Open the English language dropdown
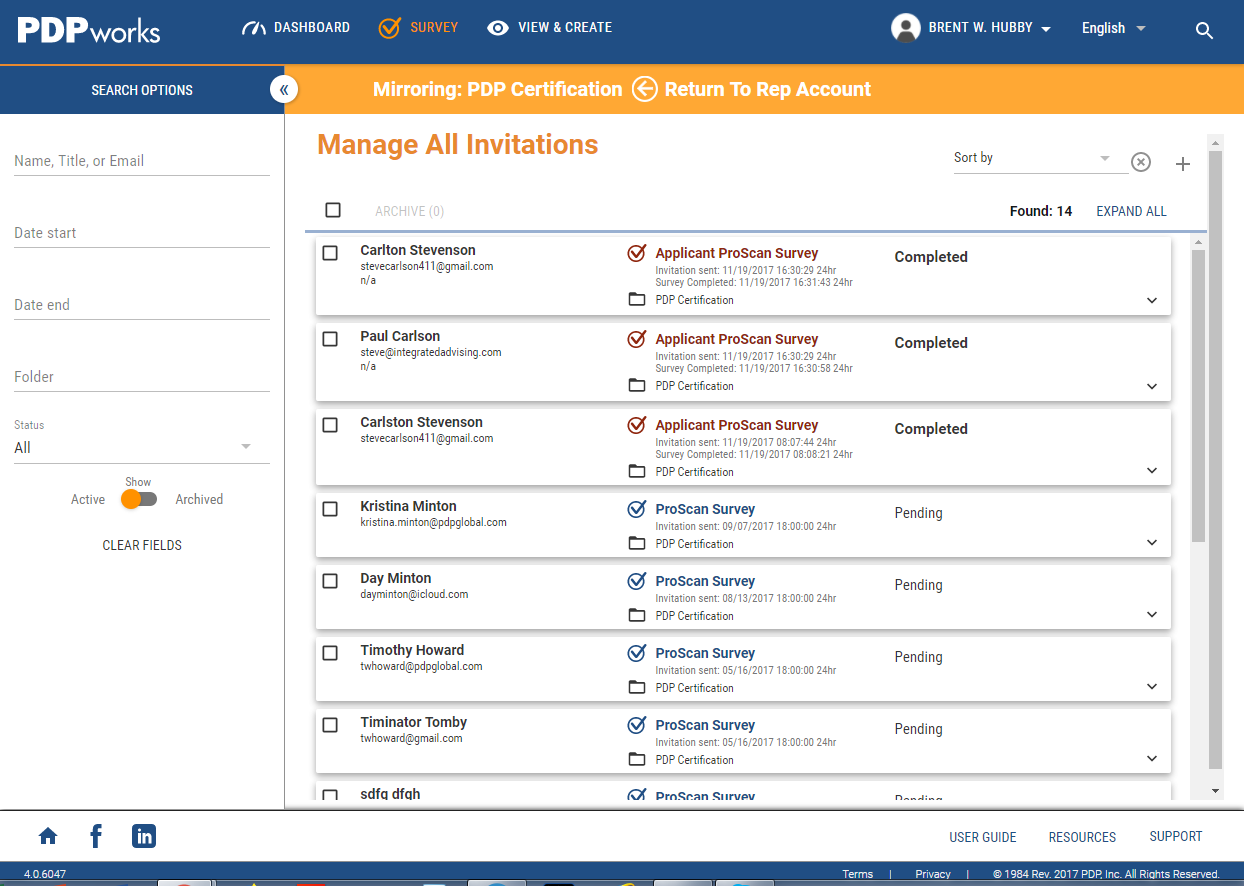This screenshot has width=1244, height=886. point(1113,28)
